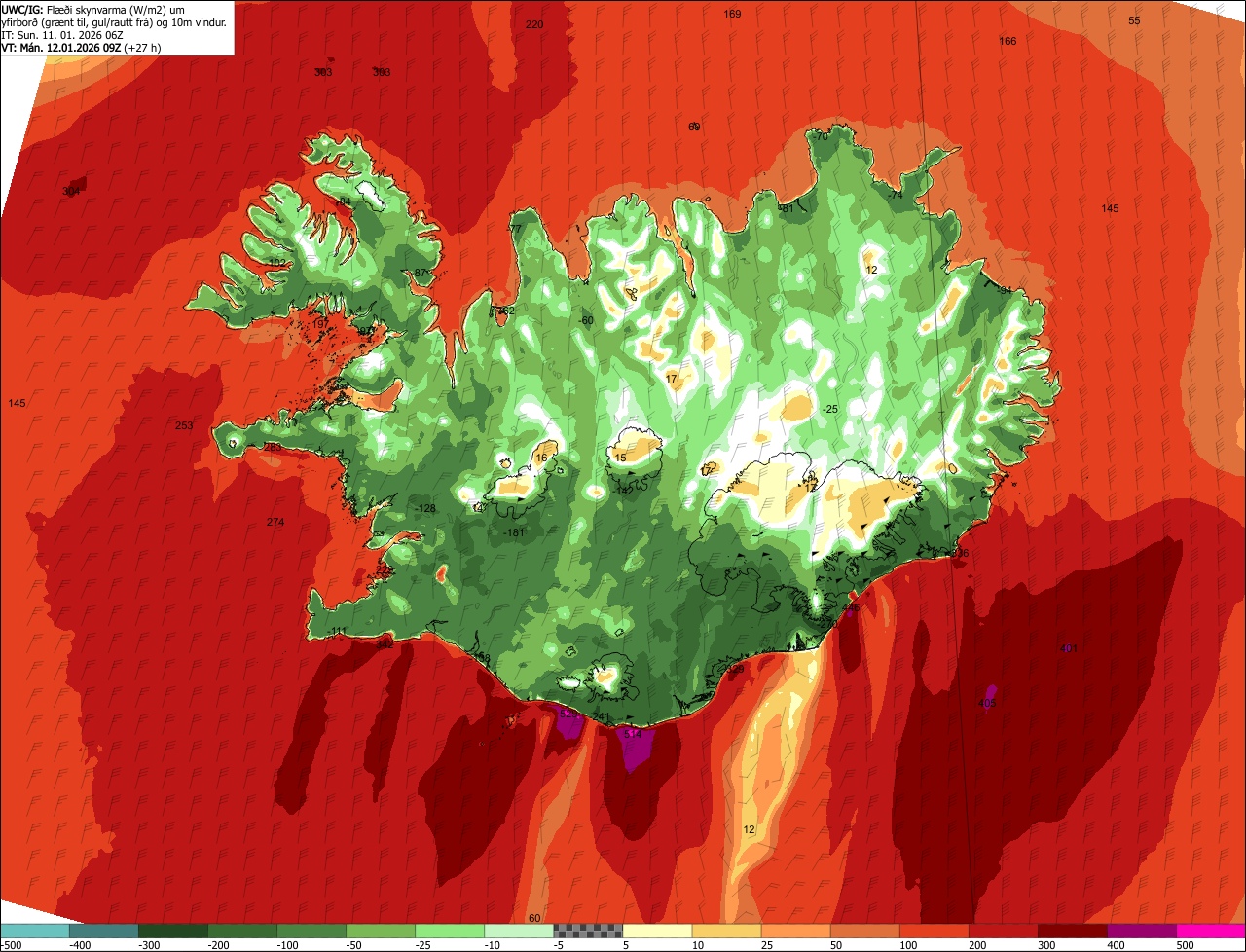Click the value 401 in southeast sea
Image resolution: width=1246 pixels, height=952 pixels.
pyautogui.click(x=1069, y=648)
